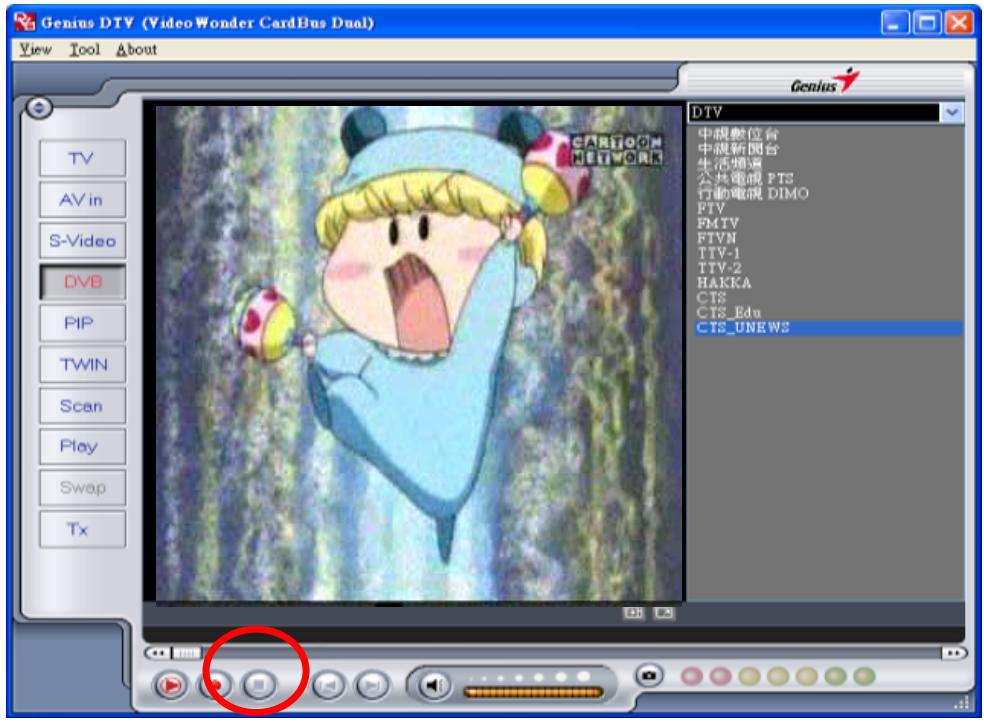This screenshot has height=723, width=984.
Task: Expand the DTV dropdown arrow
Action: [952, 113]
